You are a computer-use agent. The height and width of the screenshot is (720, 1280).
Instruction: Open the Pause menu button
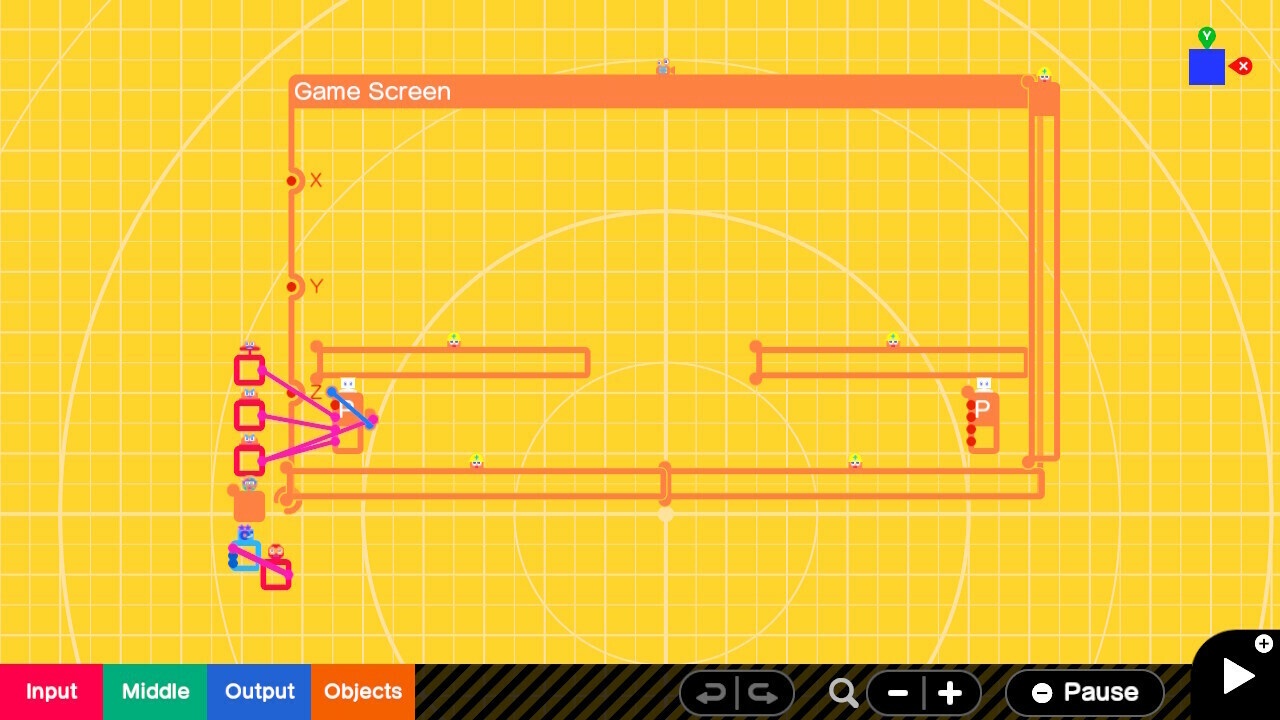[x=1085, y=692]
